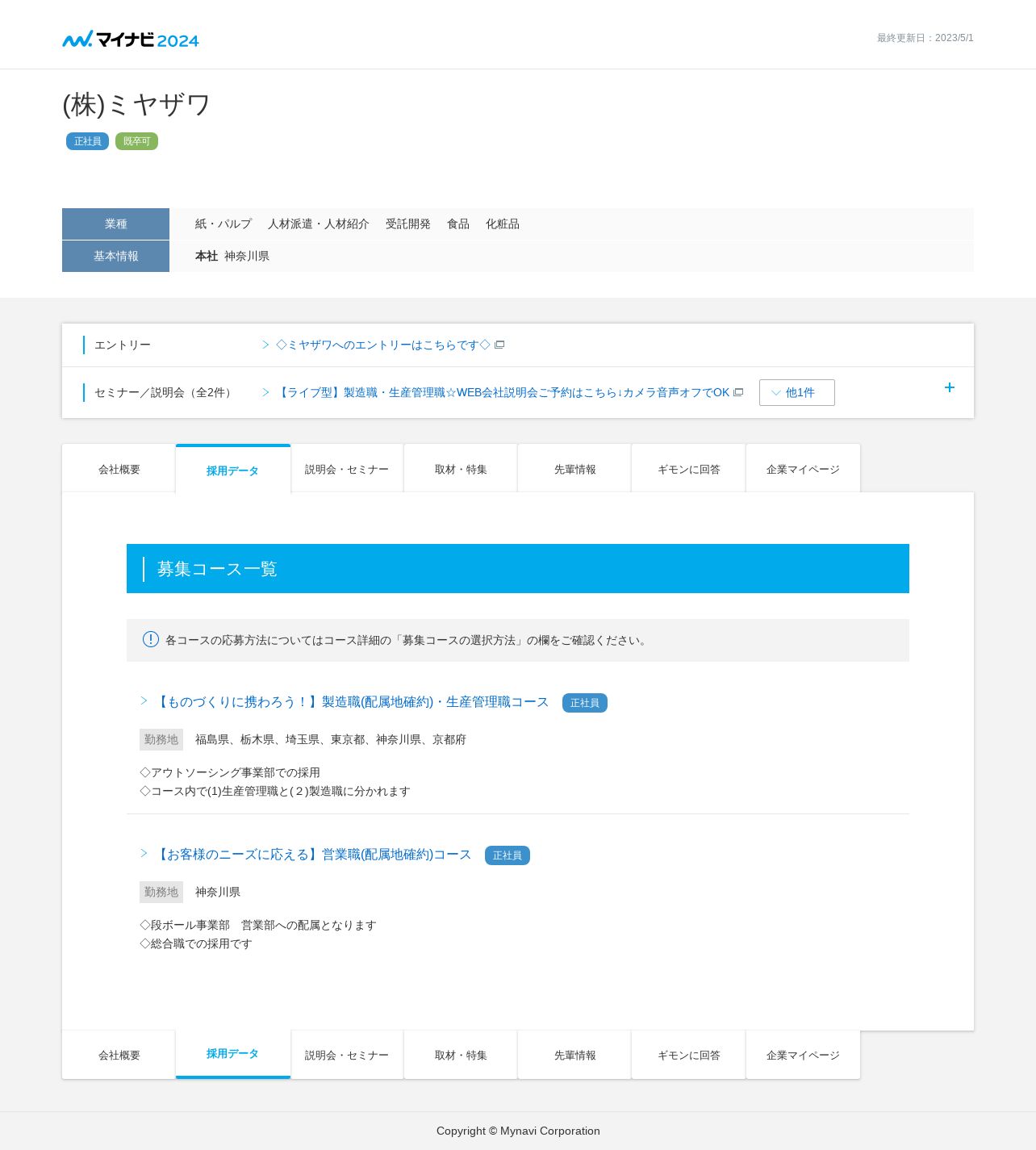
Task: Click the 業種 row header
Action: tap(115, 224)
